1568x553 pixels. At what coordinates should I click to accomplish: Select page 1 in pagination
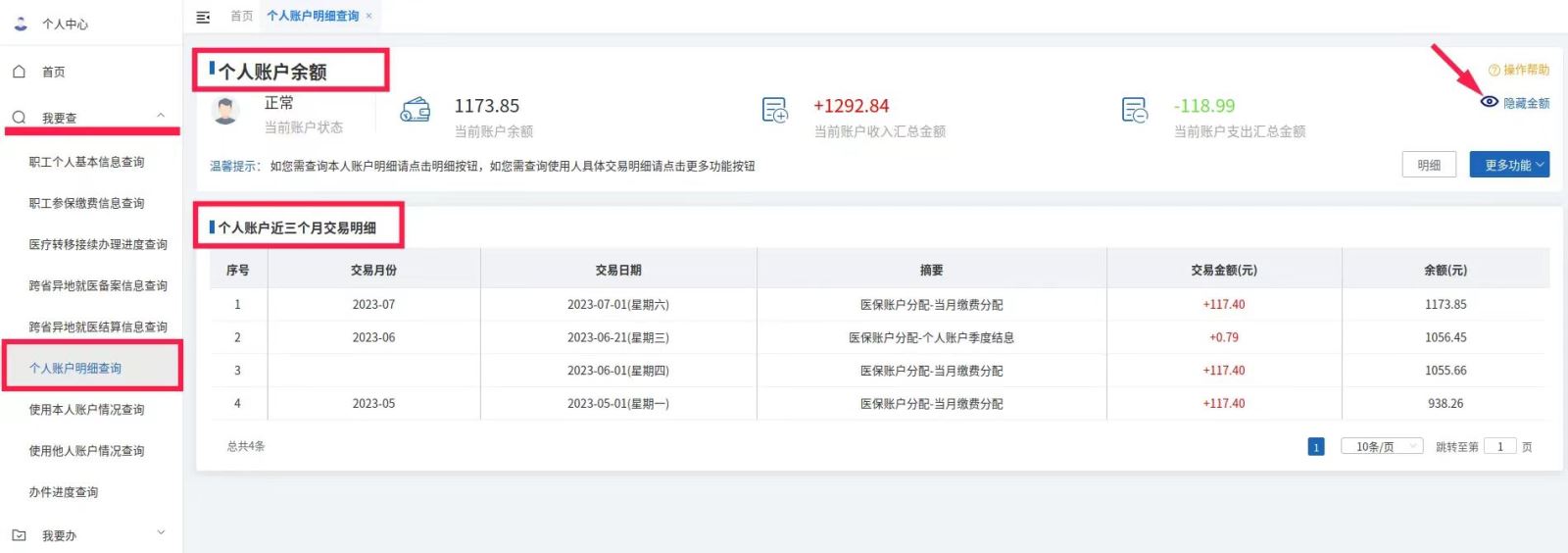tap(1315, 447)
